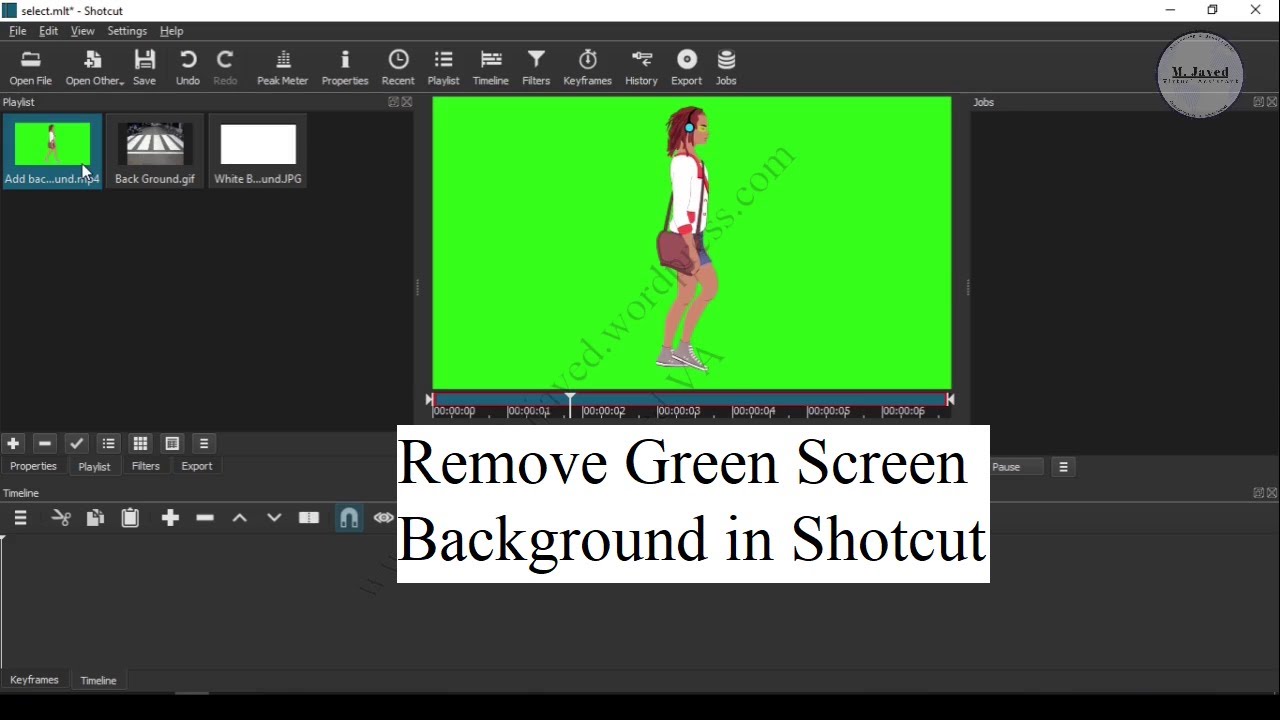Switch to the Filters bottom tab
The width and height of the screenshot is (1280, 720).
146,466
